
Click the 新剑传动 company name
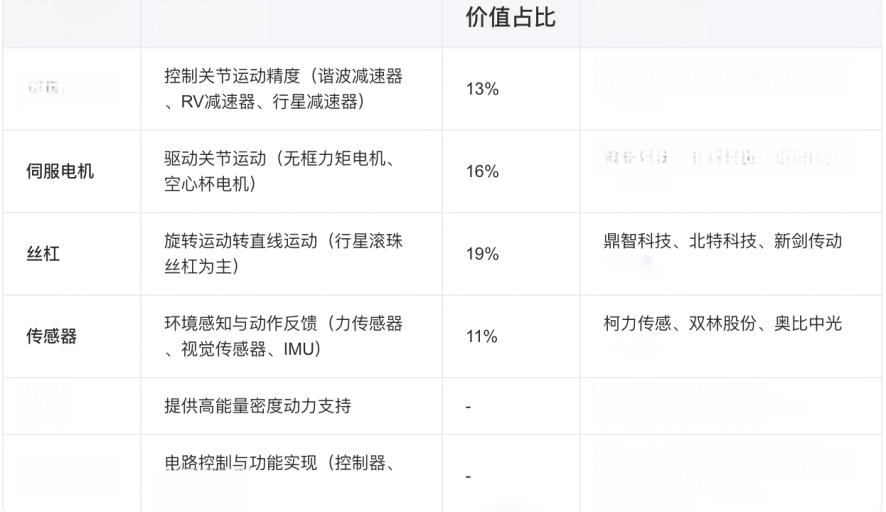coord(808,241)
